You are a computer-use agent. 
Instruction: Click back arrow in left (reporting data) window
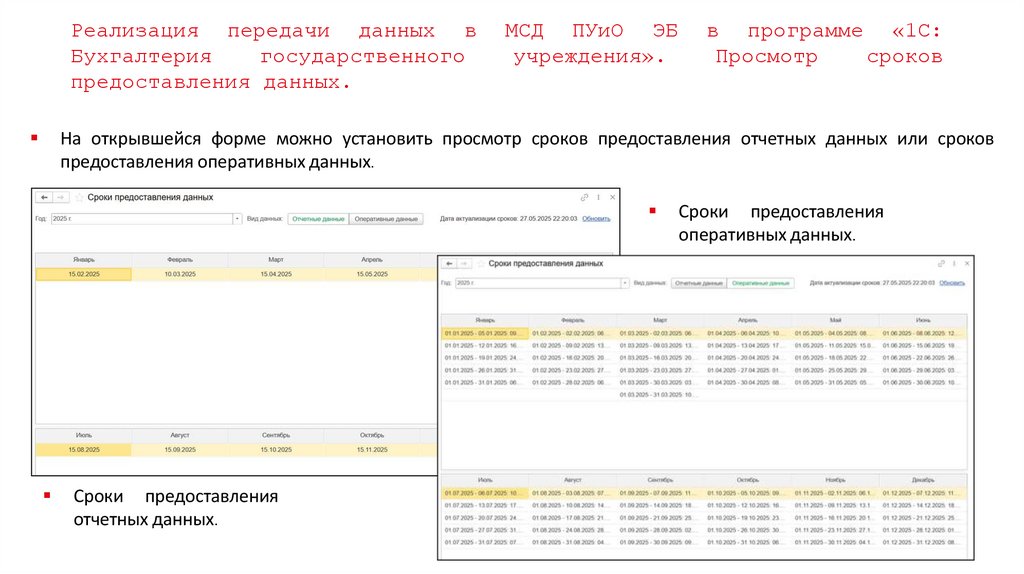(x=44, y=197)
